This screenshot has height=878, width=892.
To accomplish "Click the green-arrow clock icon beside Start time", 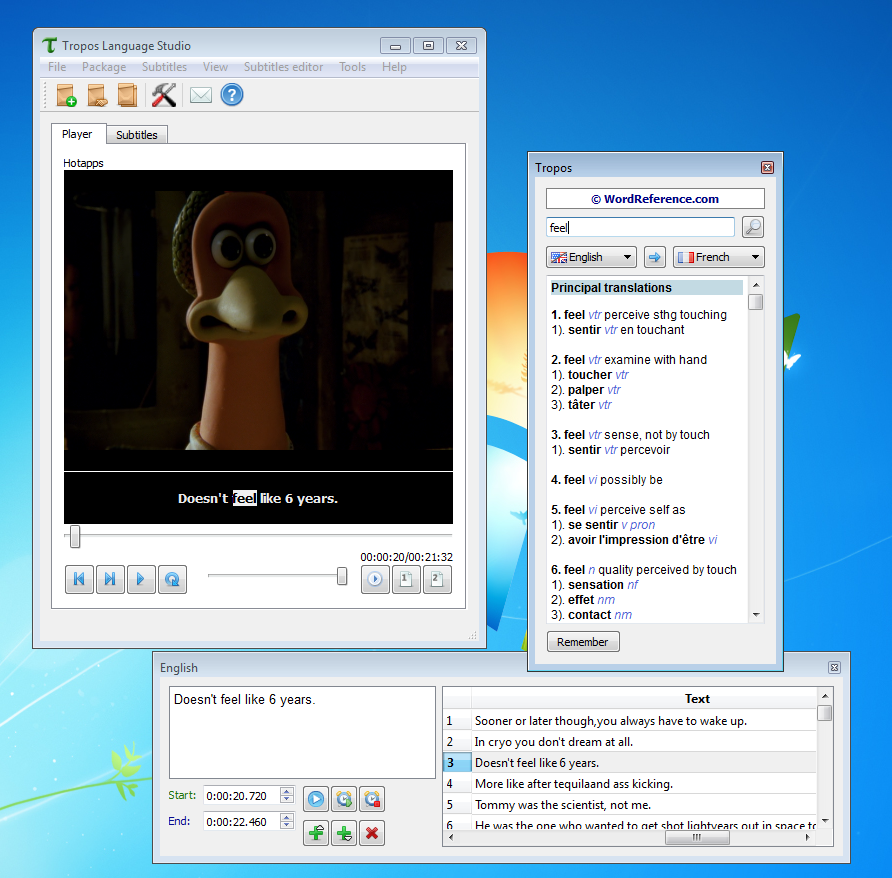I will (x=344, y=799).
